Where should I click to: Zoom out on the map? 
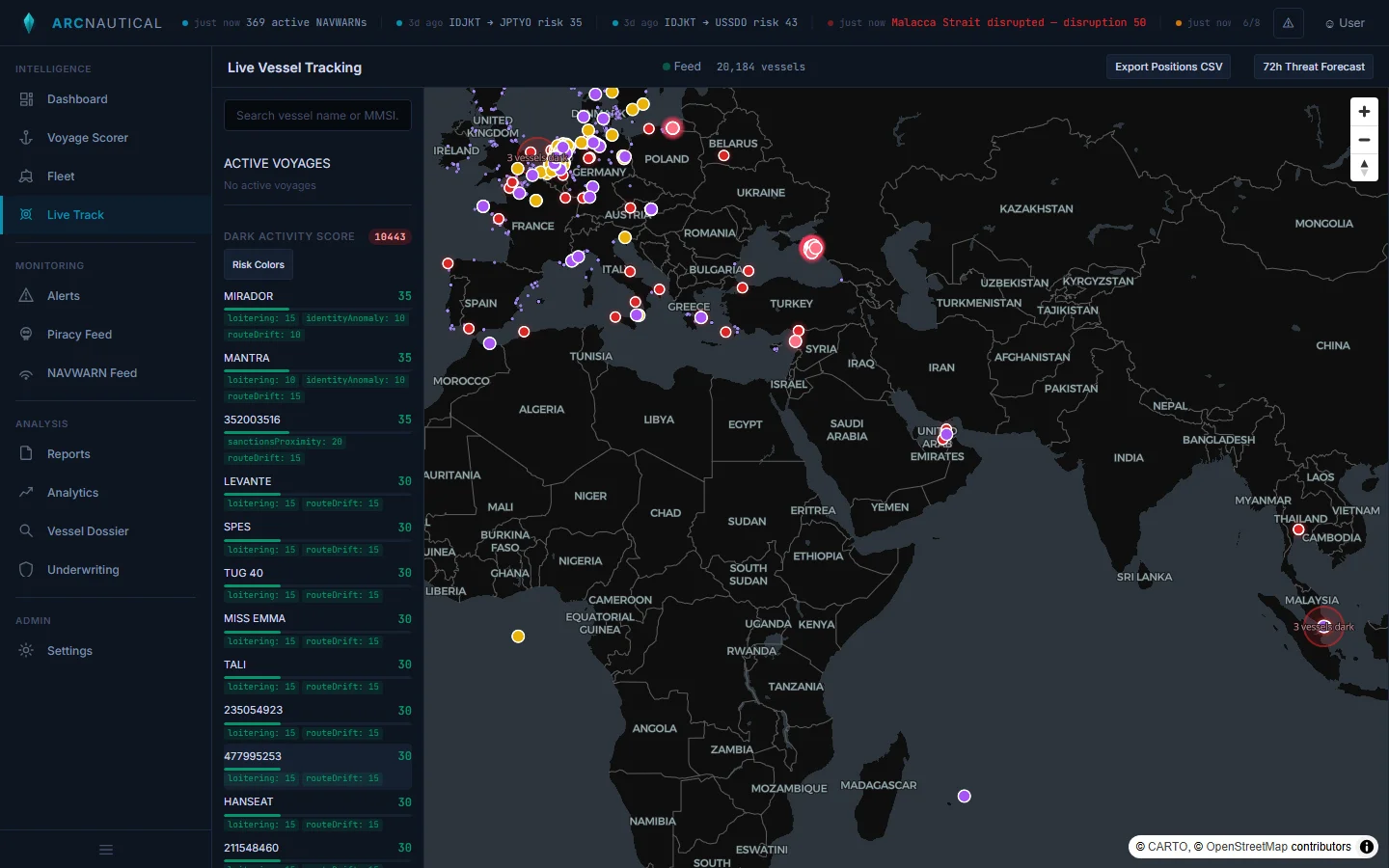[x=1364, y=140]
